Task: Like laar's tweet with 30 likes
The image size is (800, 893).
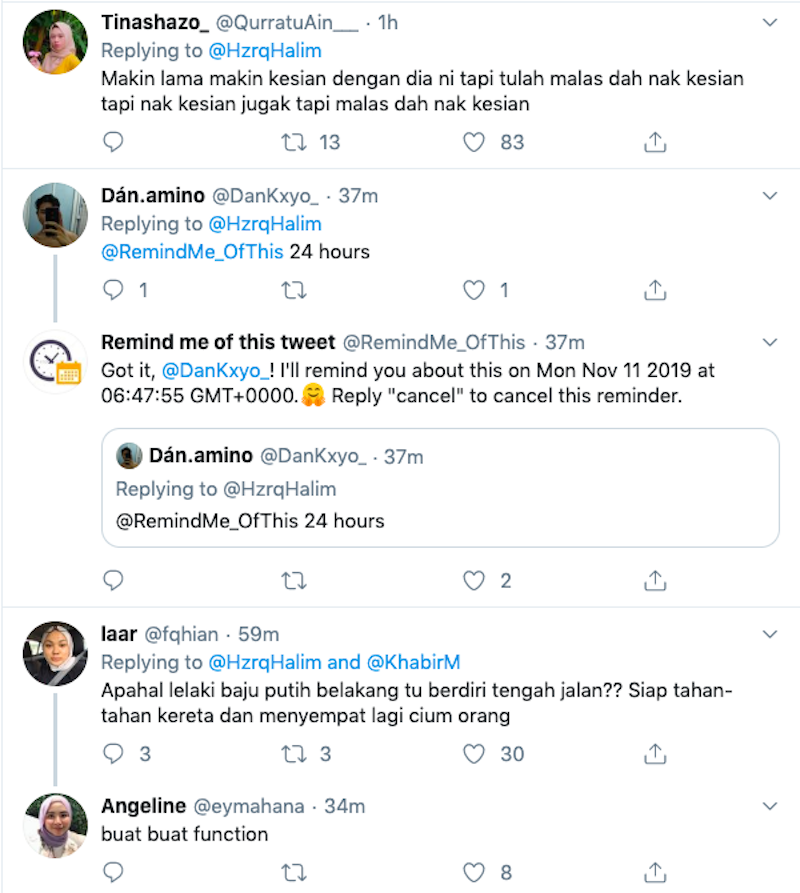Action: 475,753
